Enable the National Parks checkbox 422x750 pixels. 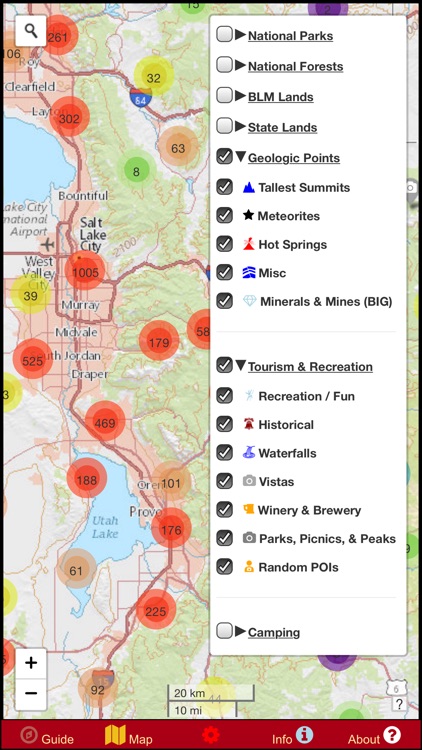224,34
